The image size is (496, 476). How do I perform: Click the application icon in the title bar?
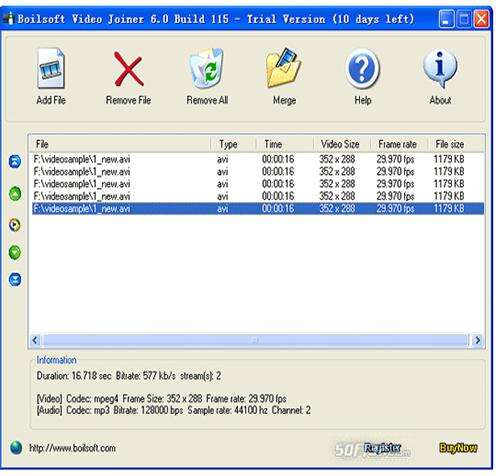9,18
